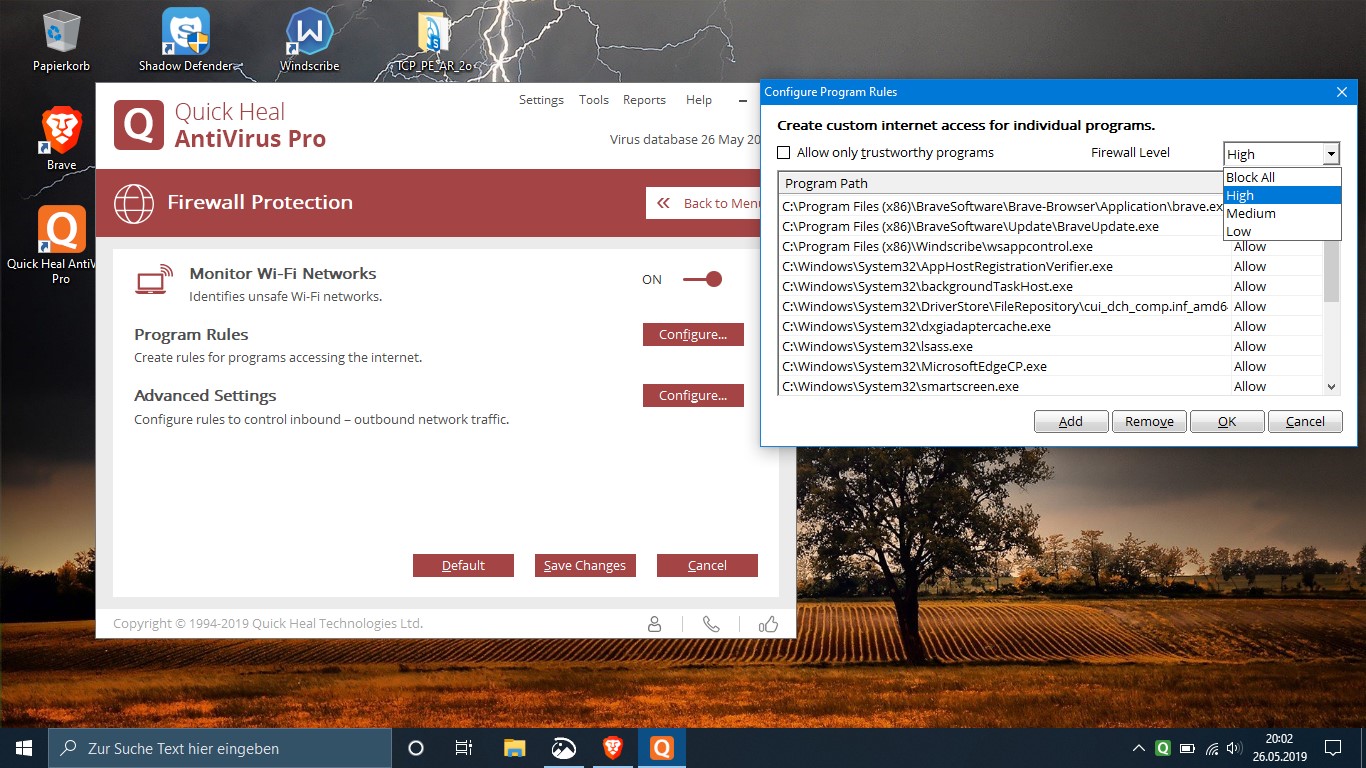Choose Low from the Firewall Level list
Viewport: 1366px width, 768px height.
pos(1282,231)
